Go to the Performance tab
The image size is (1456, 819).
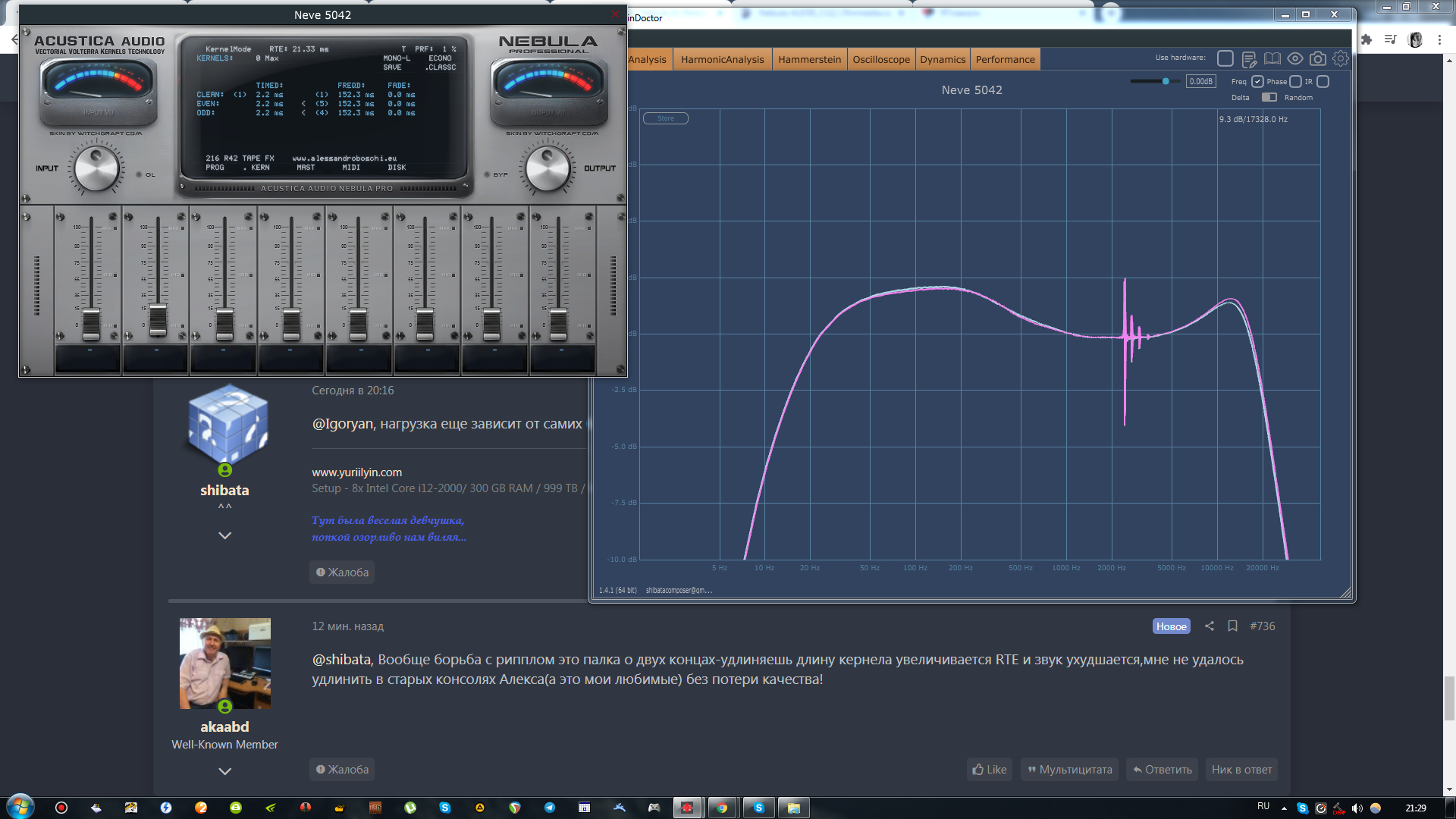coord(1005,59)
